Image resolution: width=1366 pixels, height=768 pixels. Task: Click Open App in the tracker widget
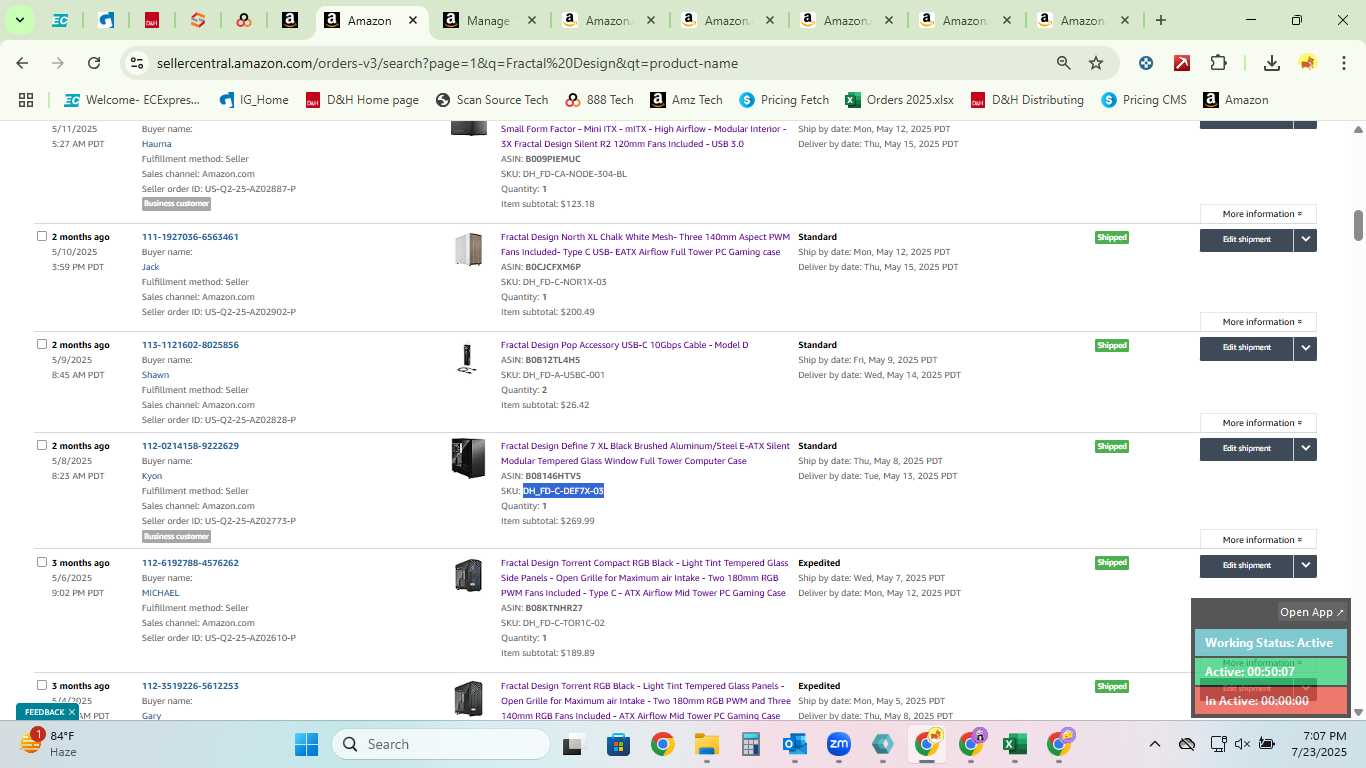point(1312,612)
